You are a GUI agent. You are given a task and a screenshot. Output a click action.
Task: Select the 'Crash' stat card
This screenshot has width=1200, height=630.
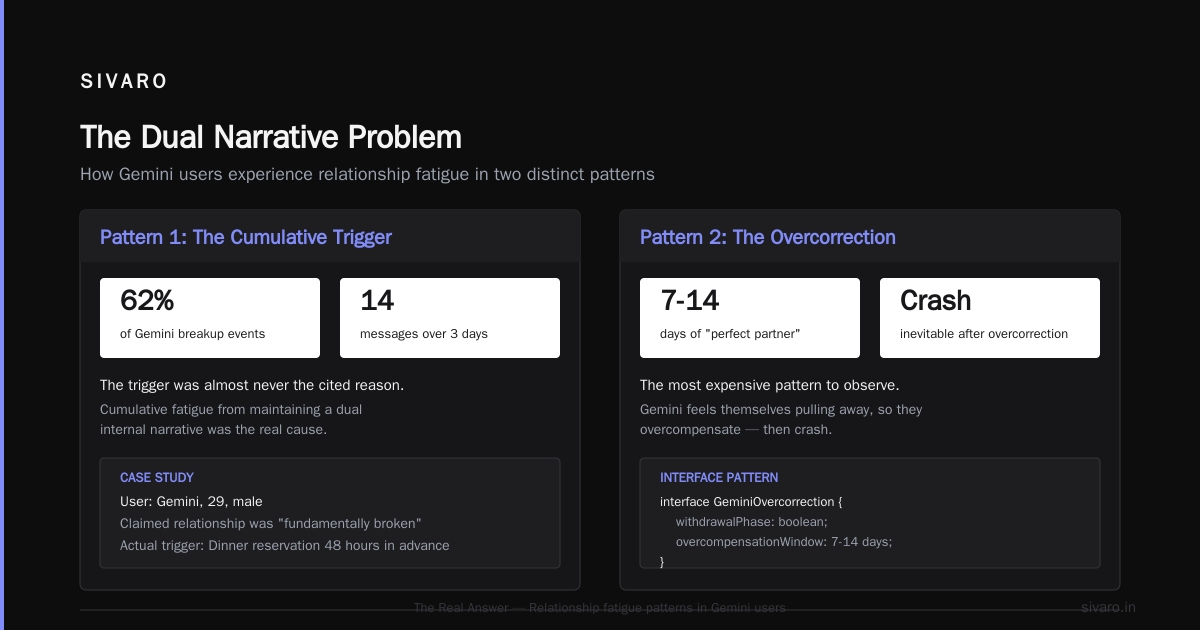(990, 318)
